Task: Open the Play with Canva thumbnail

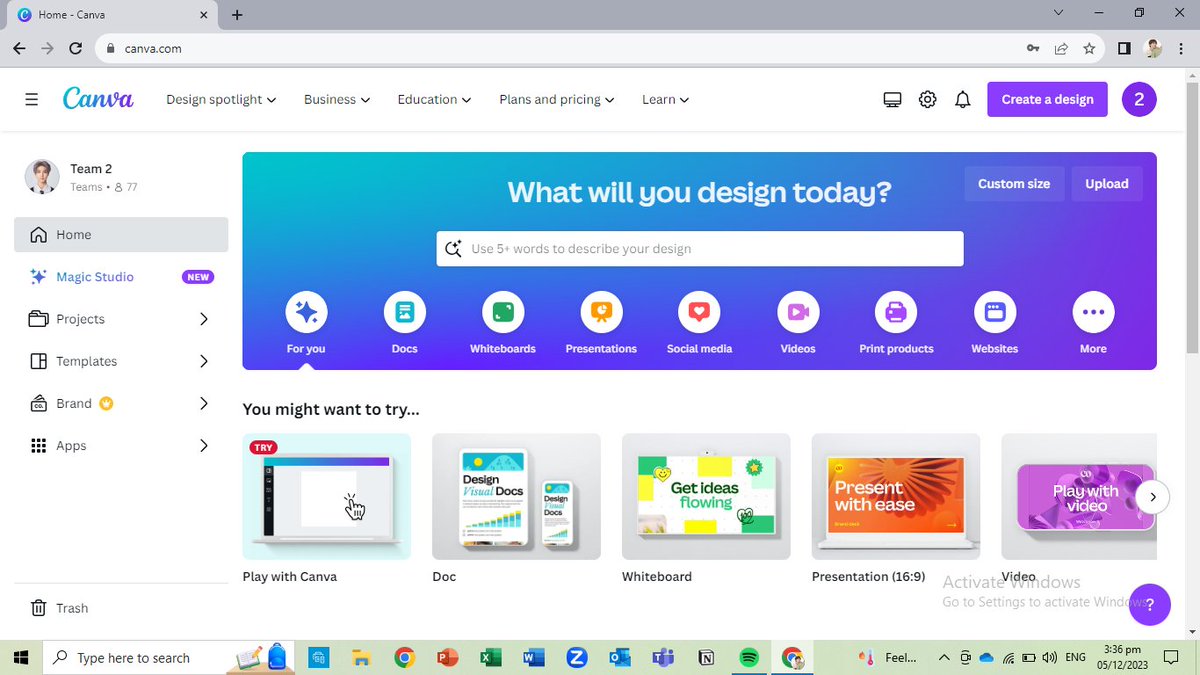Action: pyautogui.click(x=327, y=496)
